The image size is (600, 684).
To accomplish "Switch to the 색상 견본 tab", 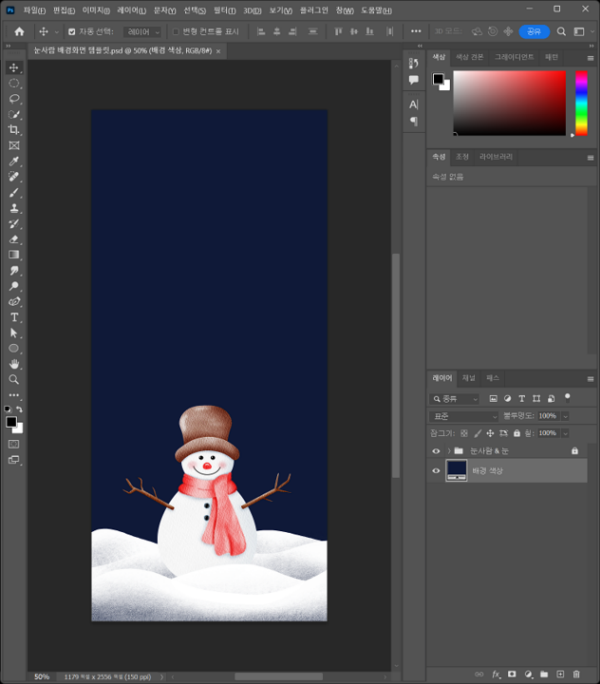I will (470, 57).
